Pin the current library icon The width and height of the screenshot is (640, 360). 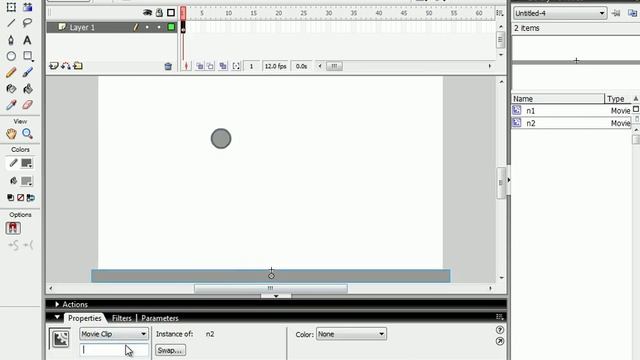click(616, 13)
